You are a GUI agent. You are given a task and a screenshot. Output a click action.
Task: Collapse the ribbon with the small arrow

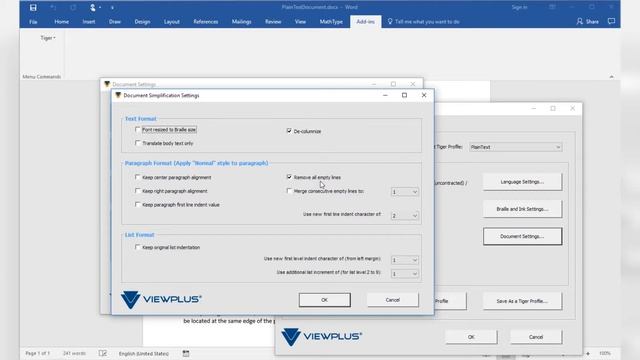click(611, 76)
